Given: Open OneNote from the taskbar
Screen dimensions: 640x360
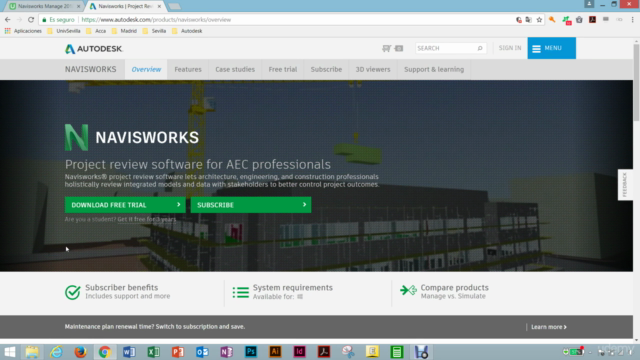Looking at the screenshot, I should click(227, 351).
